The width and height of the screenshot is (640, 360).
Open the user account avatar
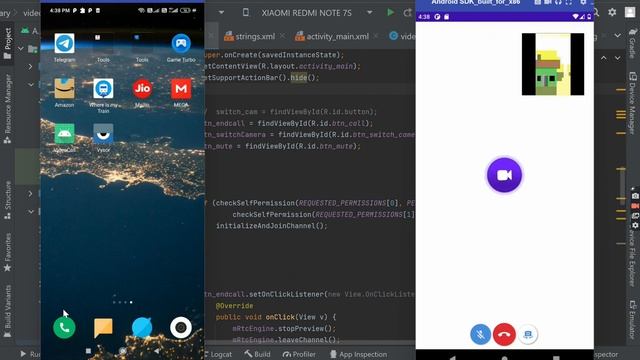630,12
